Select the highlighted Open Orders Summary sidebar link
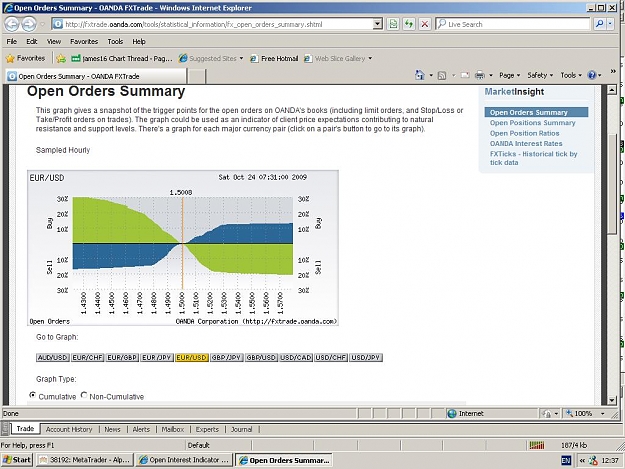 point(536,112)
